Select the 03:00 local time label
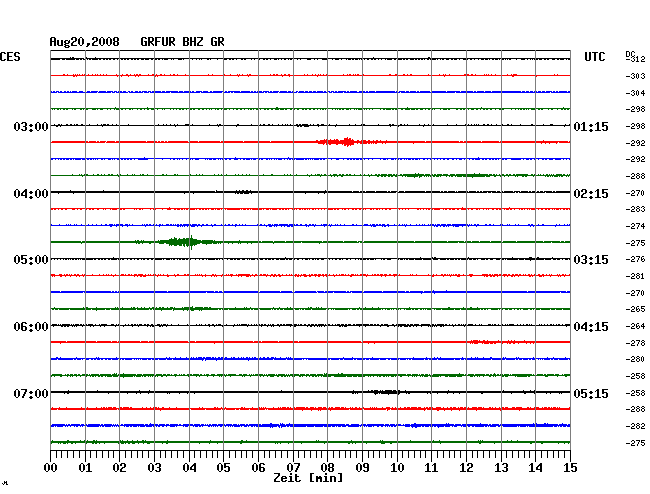The height and width of the screenshot is (494, 650). 31,126
